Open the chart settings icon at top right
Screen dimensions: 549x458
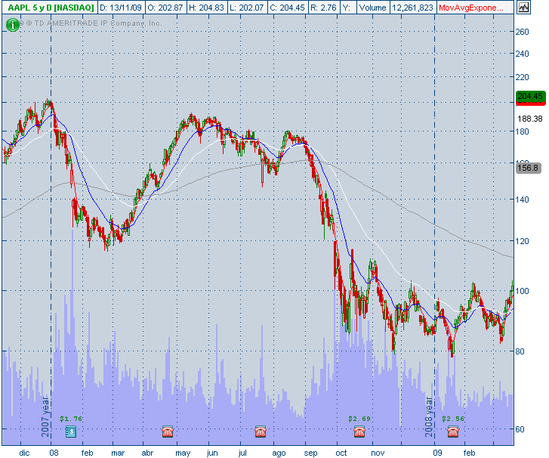pyautogui.click(x=523, y=7)
